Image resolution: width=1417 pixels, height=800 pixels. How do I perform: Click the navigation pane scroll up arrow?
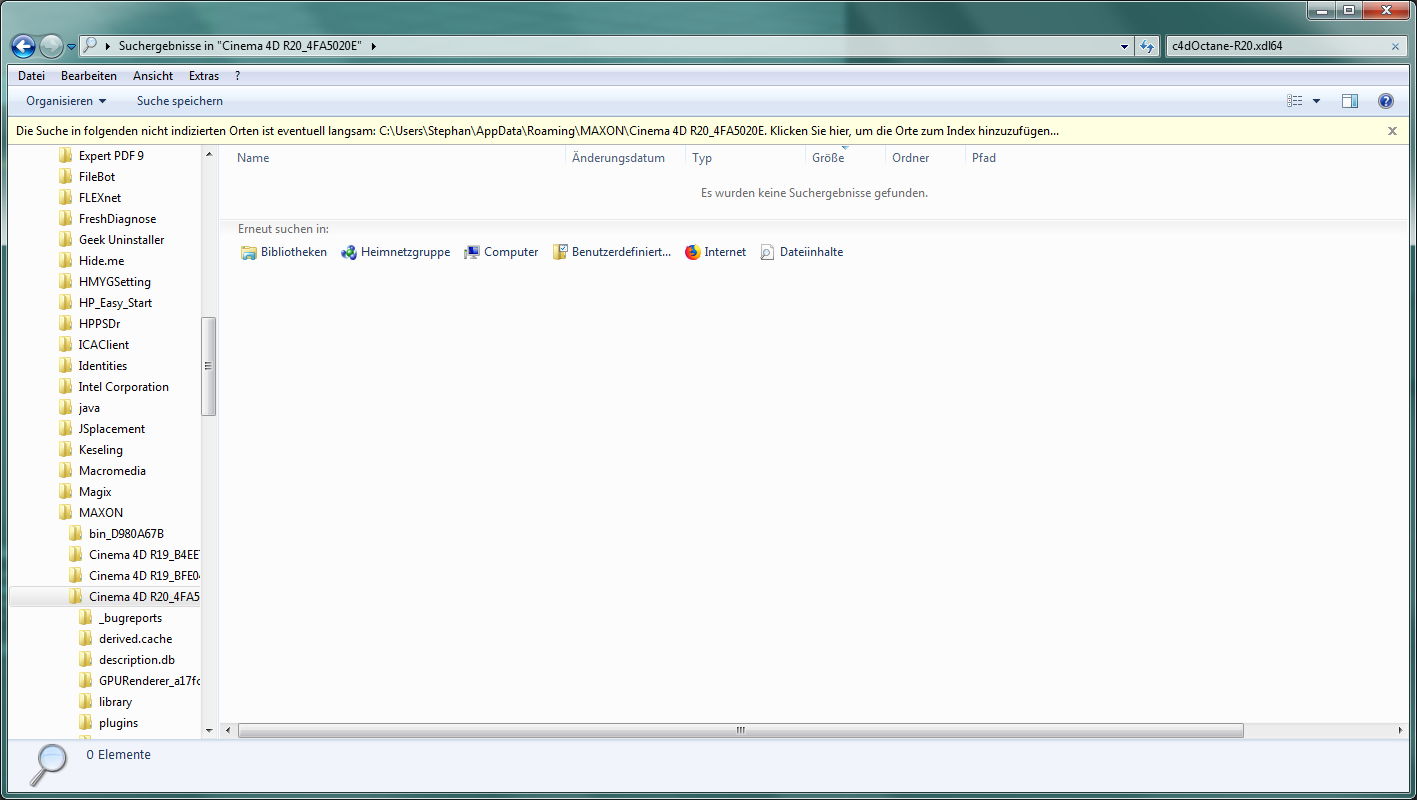209,154
